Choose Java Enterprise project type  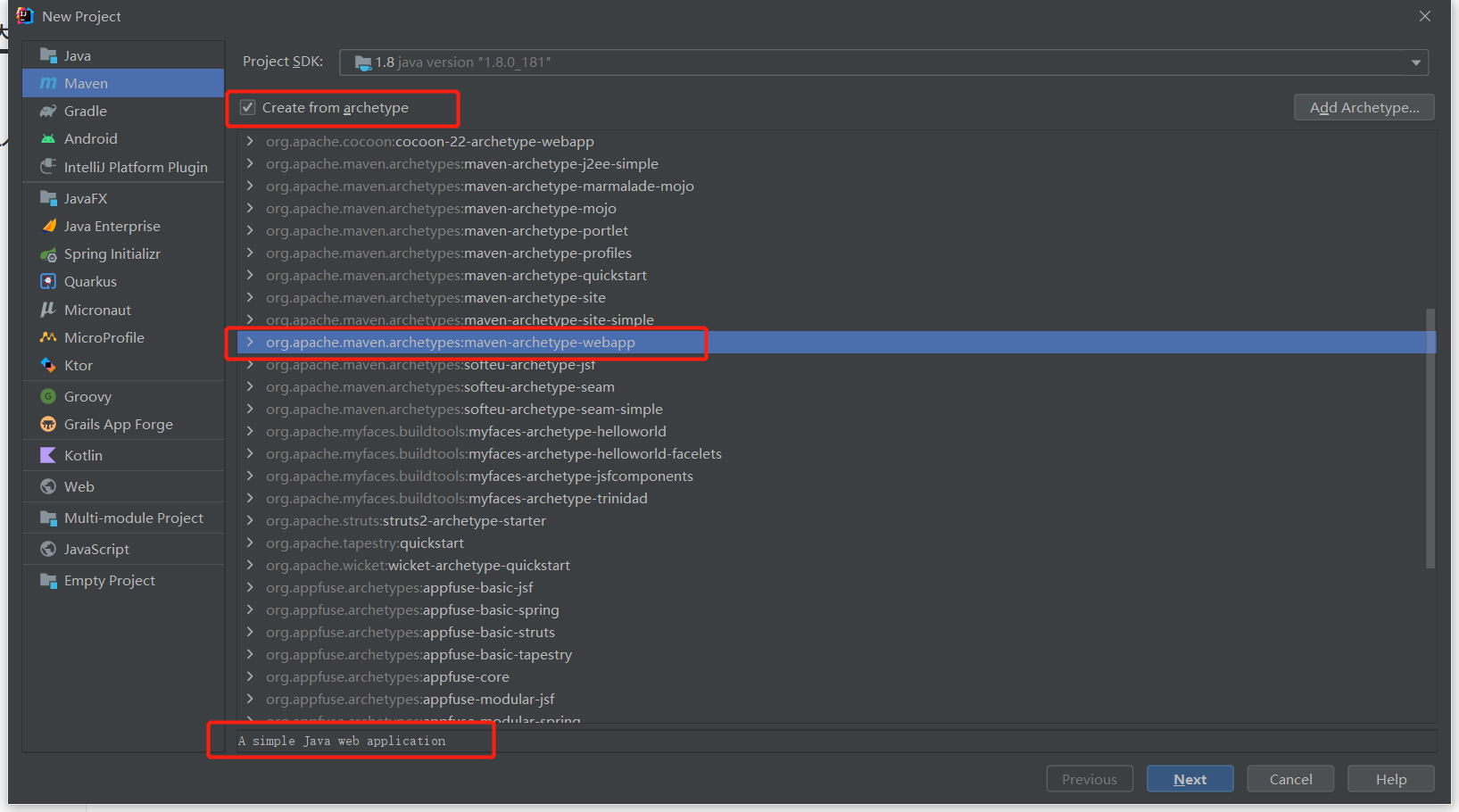(x=123, y=226)
